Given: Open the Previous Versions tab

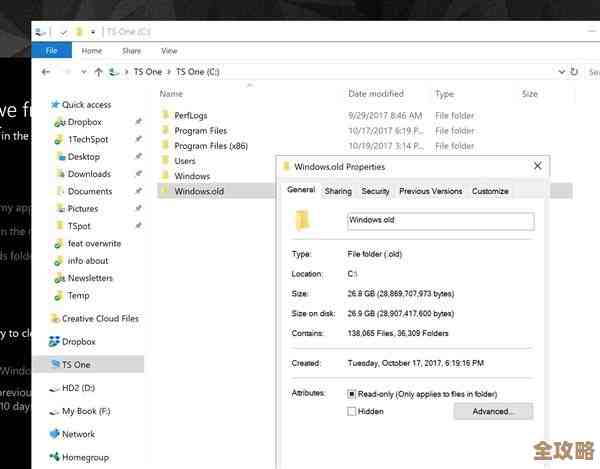Looking at the screenshot, I should coord(430,191).
